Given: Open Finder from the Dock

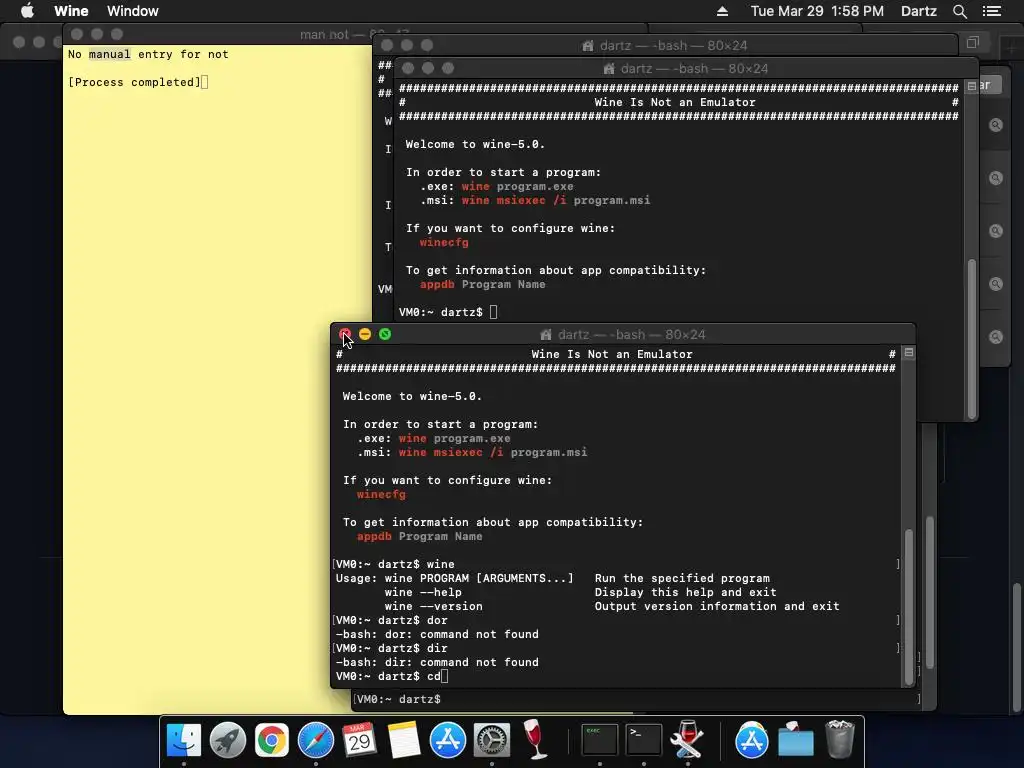Looking at the screenshot, I should tap(184, 740).
